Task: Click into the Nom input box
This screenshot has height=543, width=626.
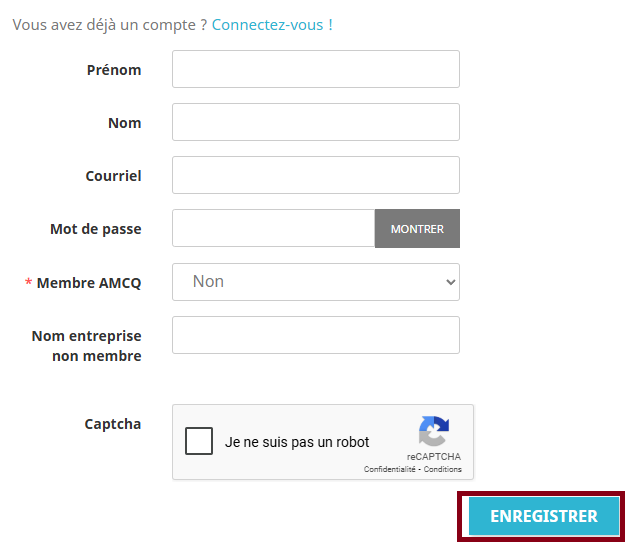Action: pos(315,122)
